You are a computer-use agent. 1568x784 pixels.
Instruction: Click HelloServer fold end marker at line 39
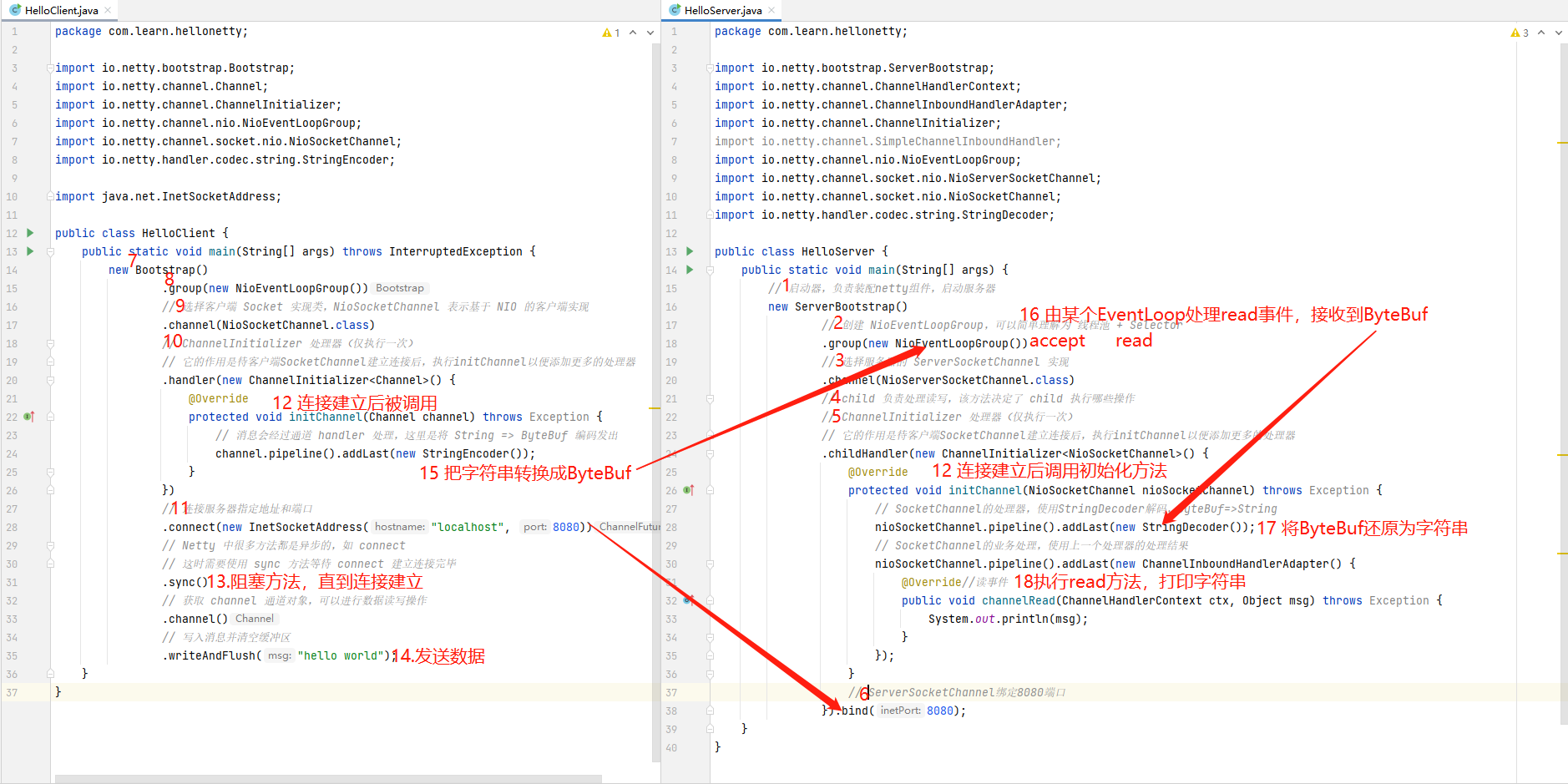click(710, 729)
